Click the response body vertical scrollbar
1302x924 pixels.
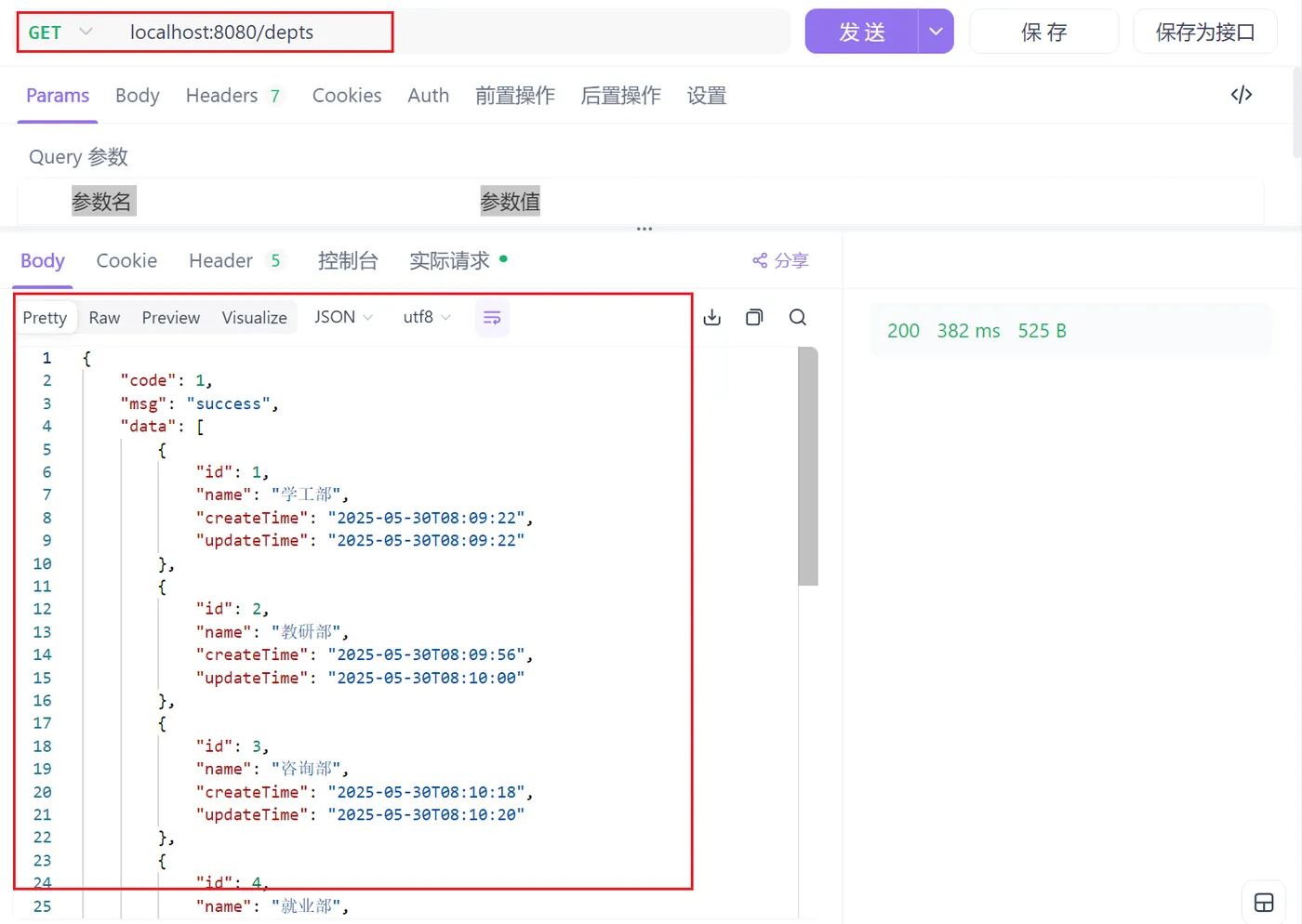808,467
